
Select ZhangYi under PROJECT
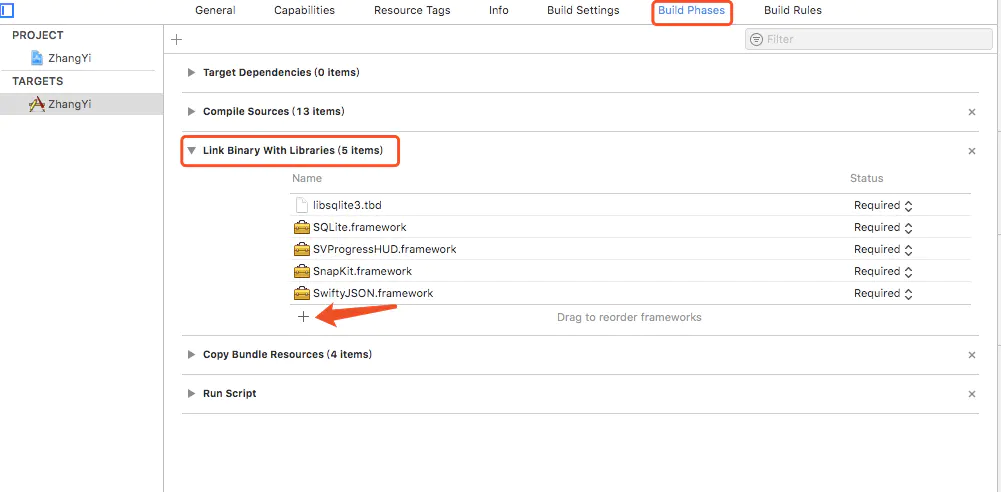tap(70, 58)
